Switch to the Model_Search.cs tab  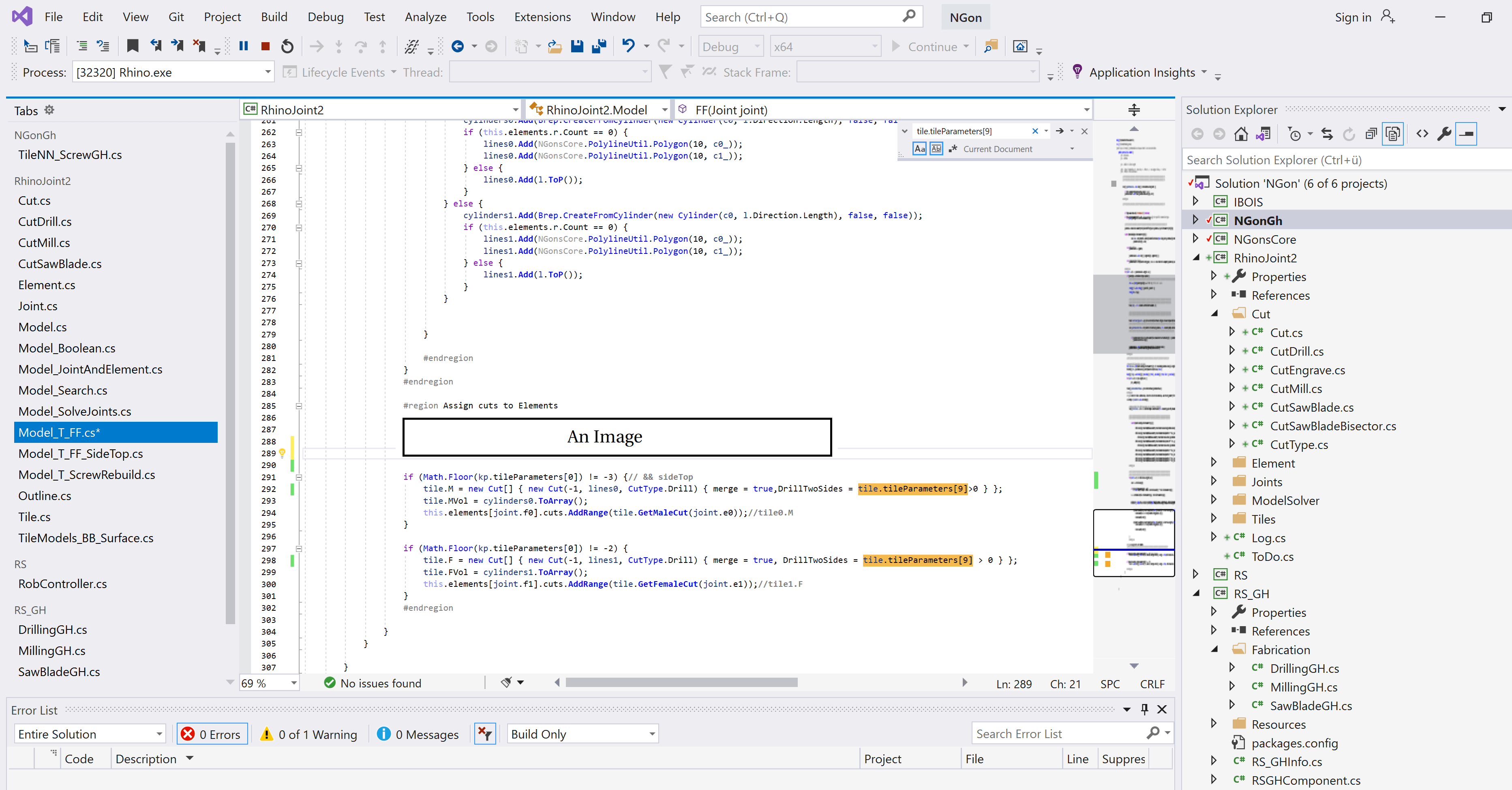(x=63, y=390)
